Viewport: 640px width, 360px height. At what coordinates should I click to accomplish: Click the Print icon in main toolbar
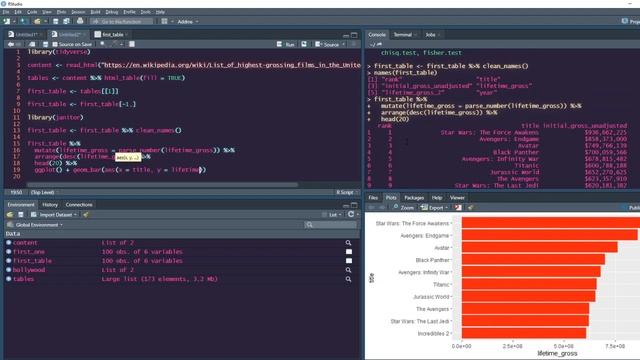coord(80,21)
